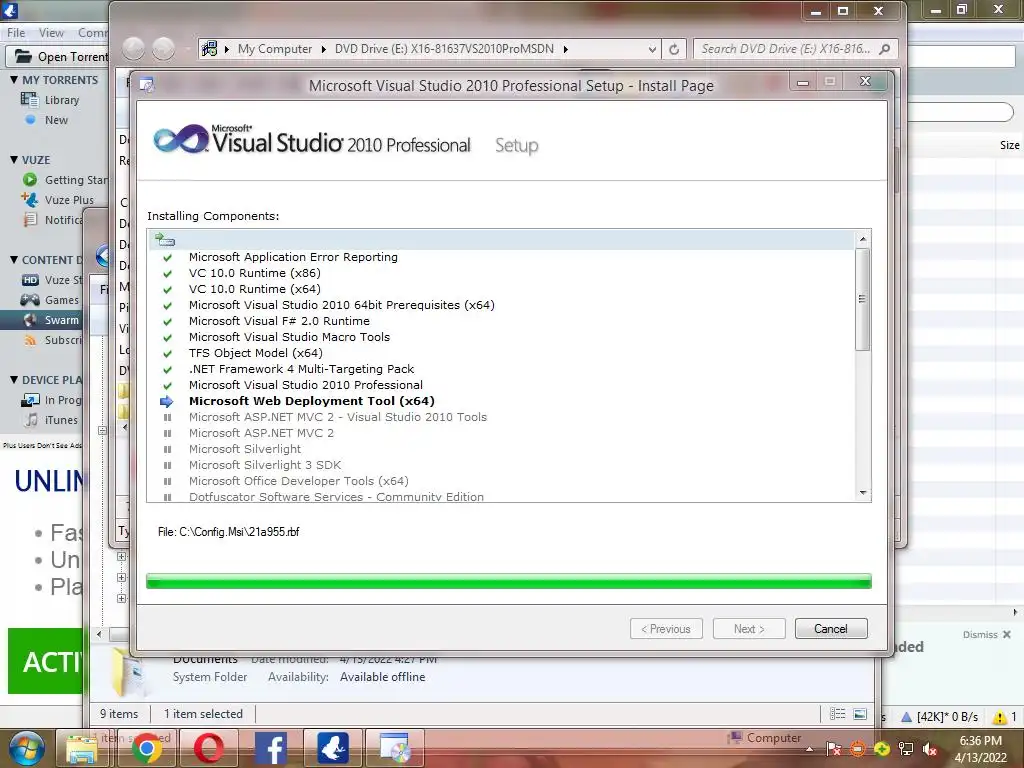Click the Next button in setup
Screen dimensions: 1024x768
coord(748,629)
